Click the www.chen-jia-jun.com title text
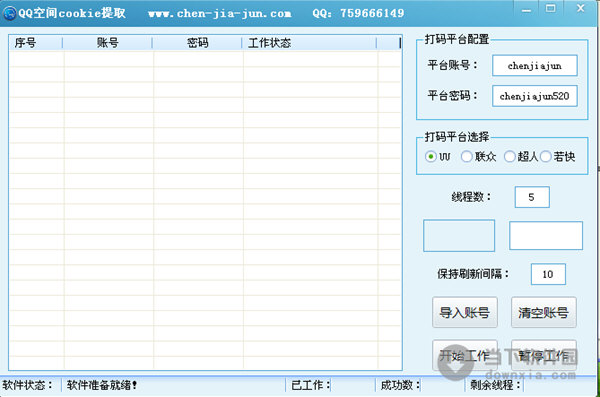Image resolution: width=600 pixels, height=397 pixels. tap(220, 13)
